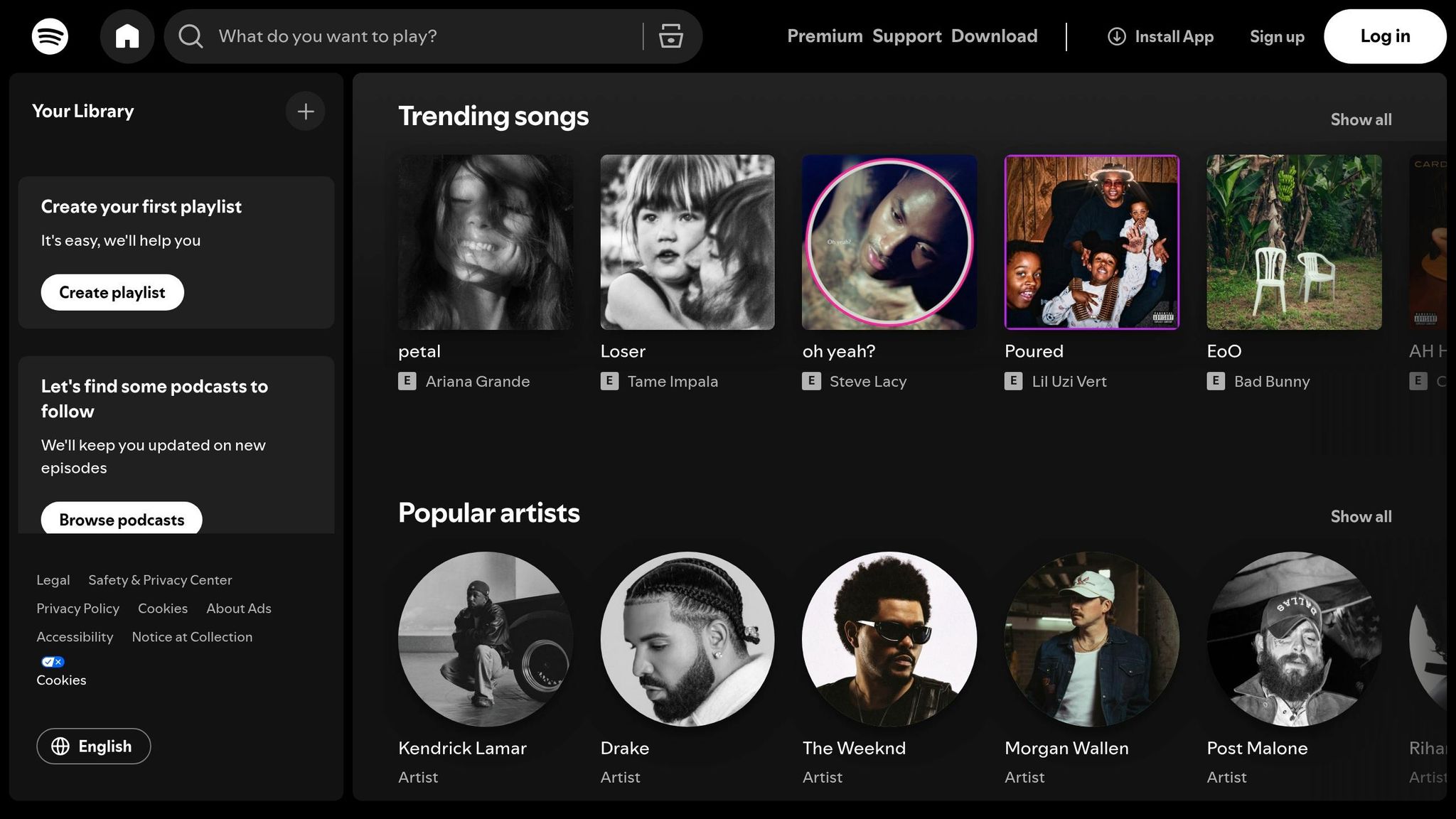Open Steve Lacy artist link
This screenshot has width=1456, height=819.
tap(868, 381)
